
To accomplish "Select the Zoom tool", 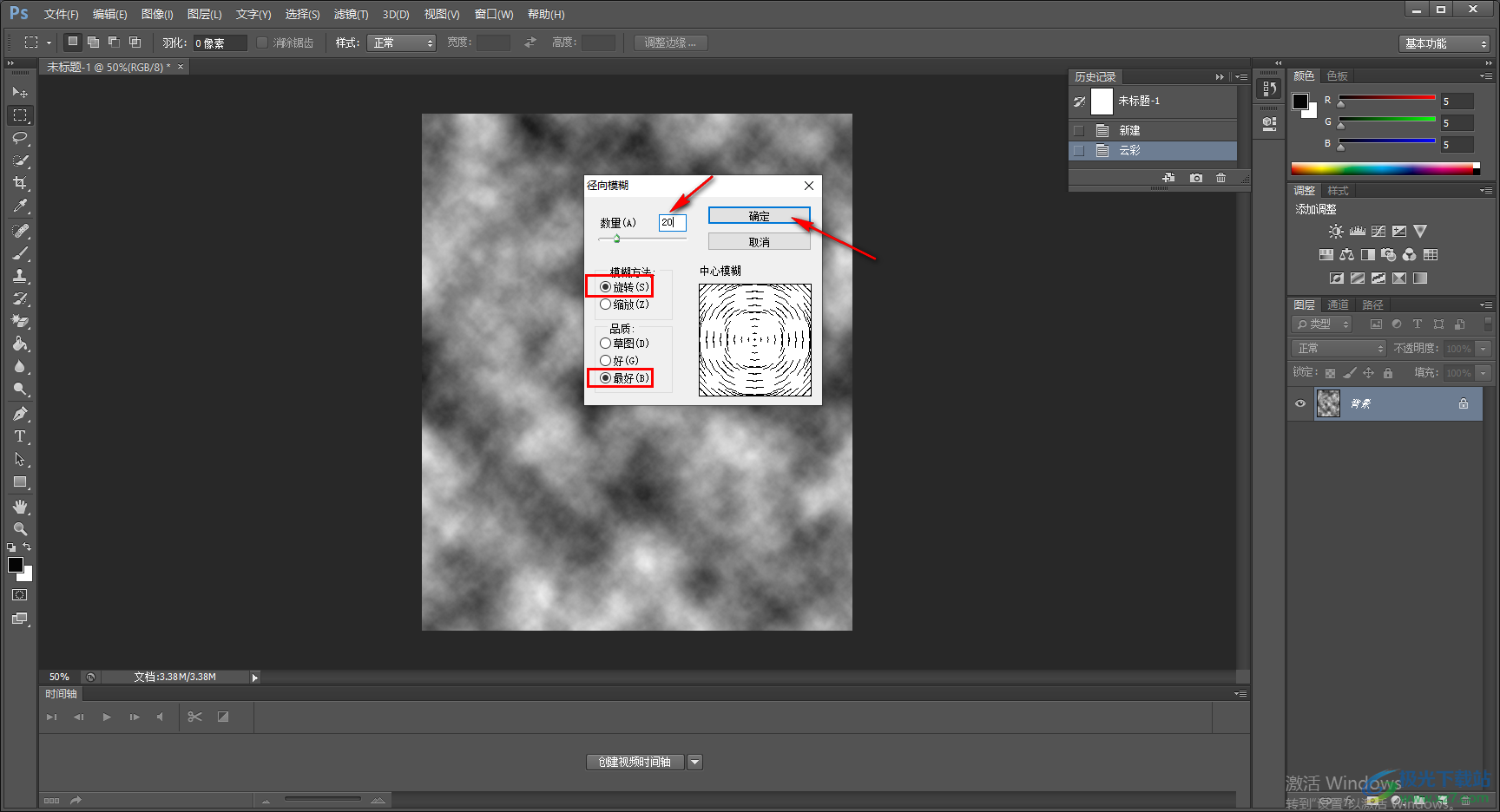I will tap(20, 529).
